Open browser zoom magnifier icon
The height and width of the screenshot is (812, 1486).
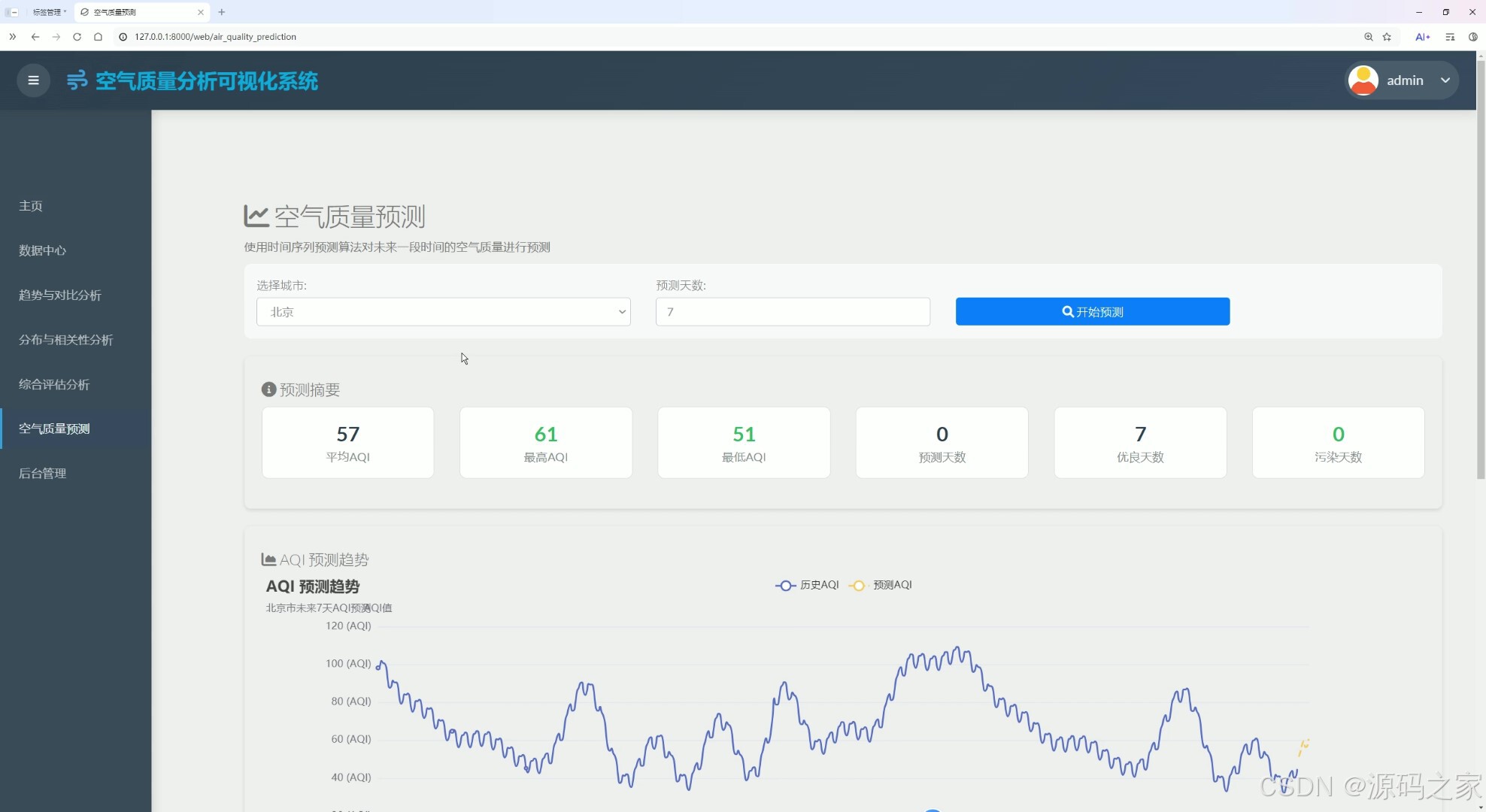coord(1368,37)
